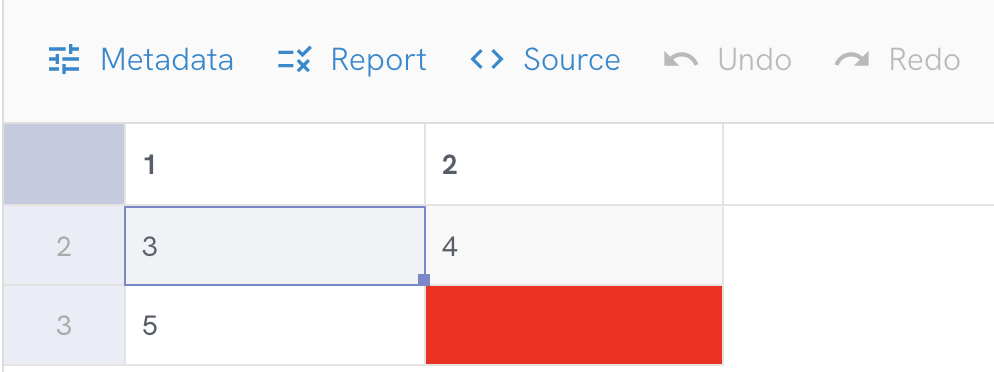Click the top-left select-all corner cell
994x372 pixels.
click(x=64, y=164)
